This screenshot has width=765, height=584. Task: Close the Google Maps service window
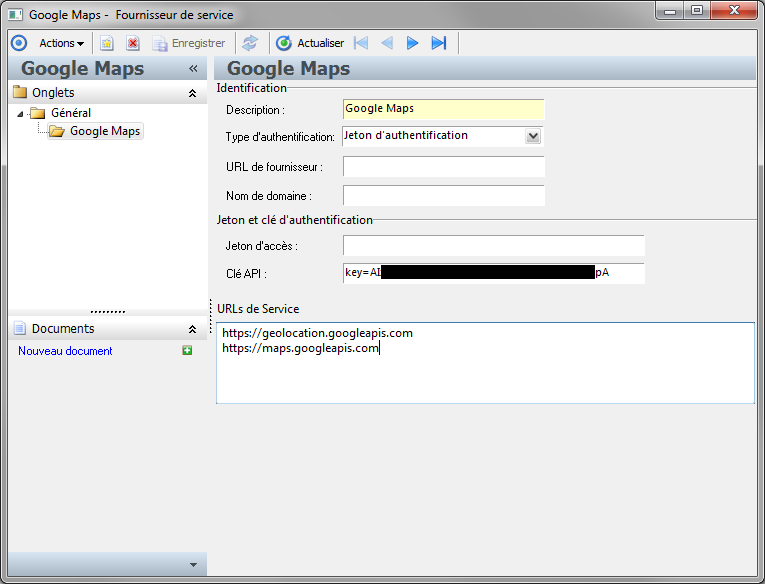(734, 11)
